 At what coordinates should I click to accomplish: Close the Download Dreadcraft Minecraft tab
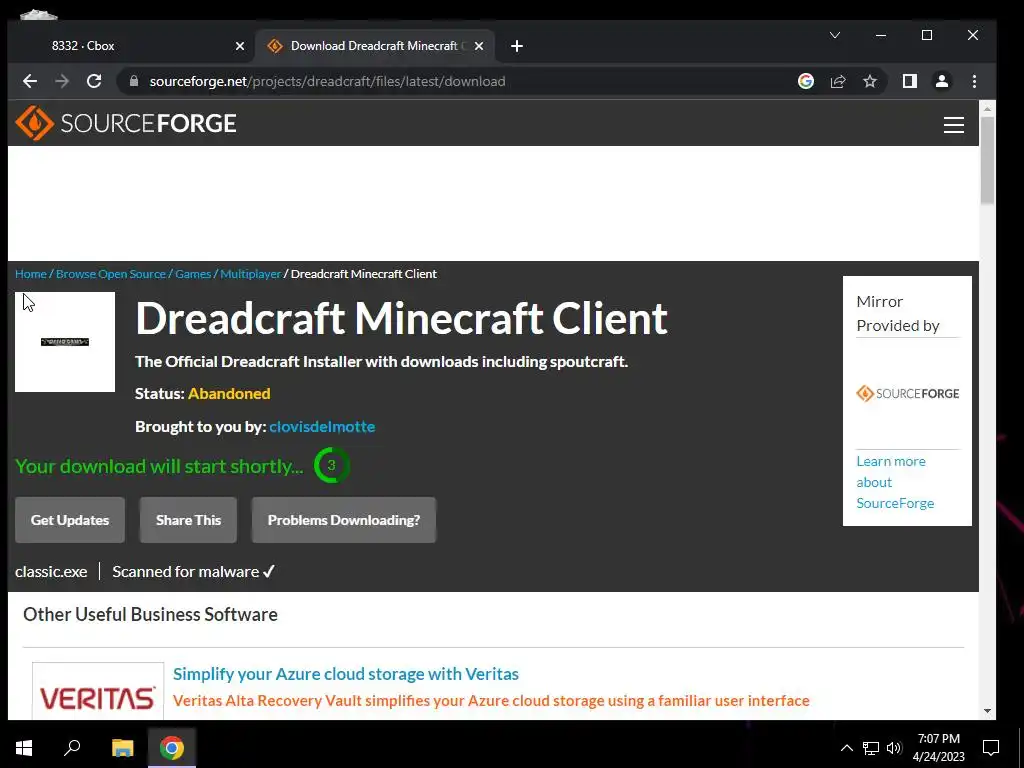coord(479,46)
